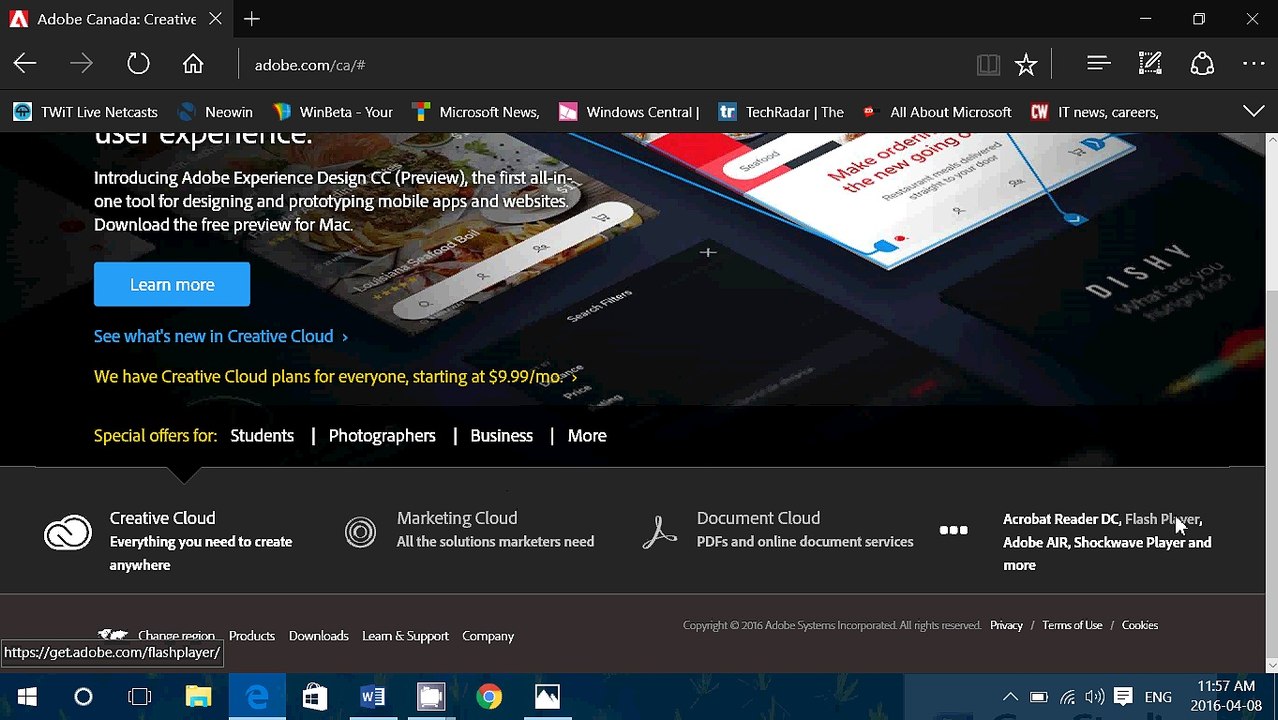1278x720 pixels.
Task: Make a Web Note with pen icon
Action: click(x=1150, y=64)
